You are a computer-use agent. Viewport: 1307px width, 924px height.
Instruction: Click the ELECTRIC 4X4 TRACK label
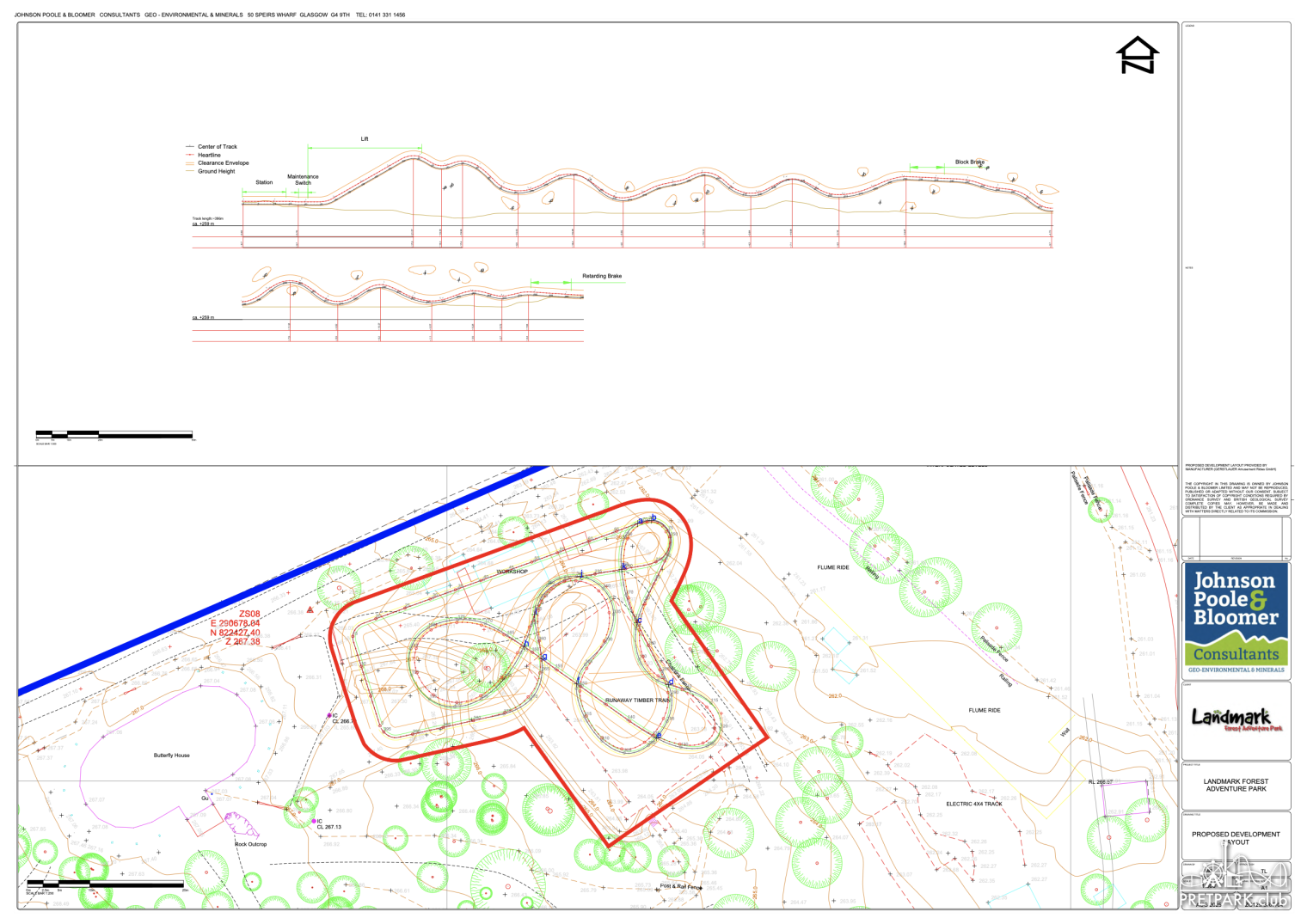[974, 805]
